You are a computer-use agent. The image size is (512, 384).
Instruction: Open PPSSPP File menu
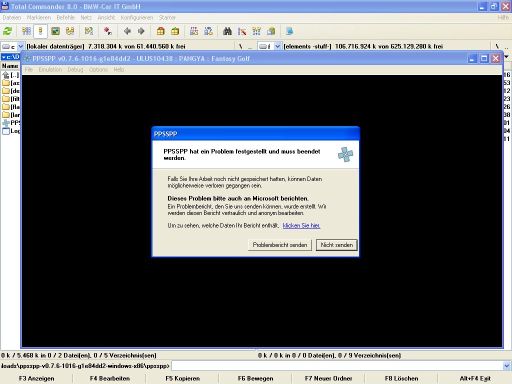point(29,69)
